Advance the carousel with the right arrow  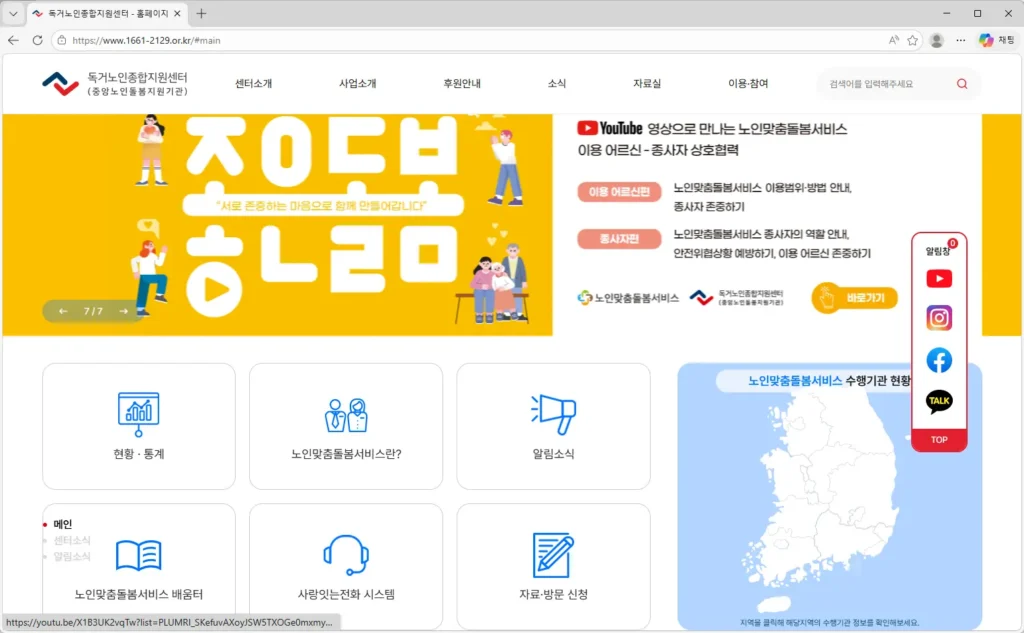click(126, 311)
